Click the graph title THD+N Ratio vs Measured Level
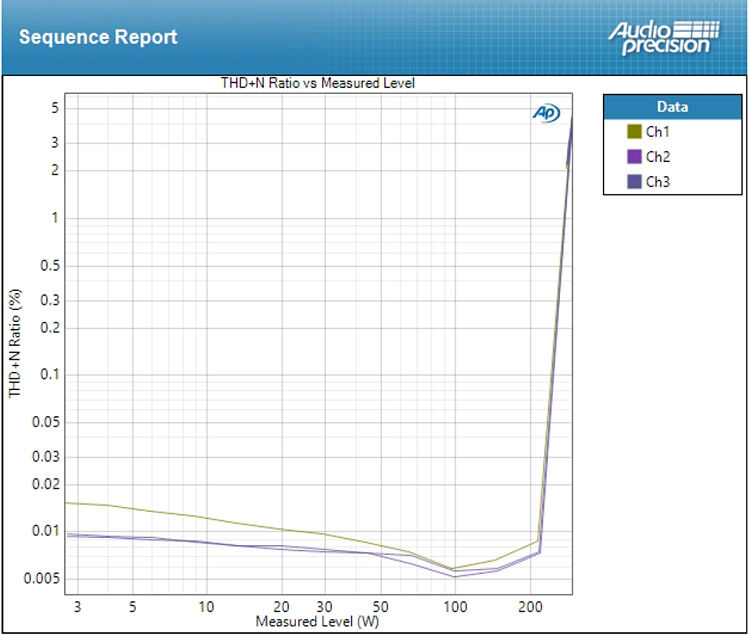 point(318,83)
